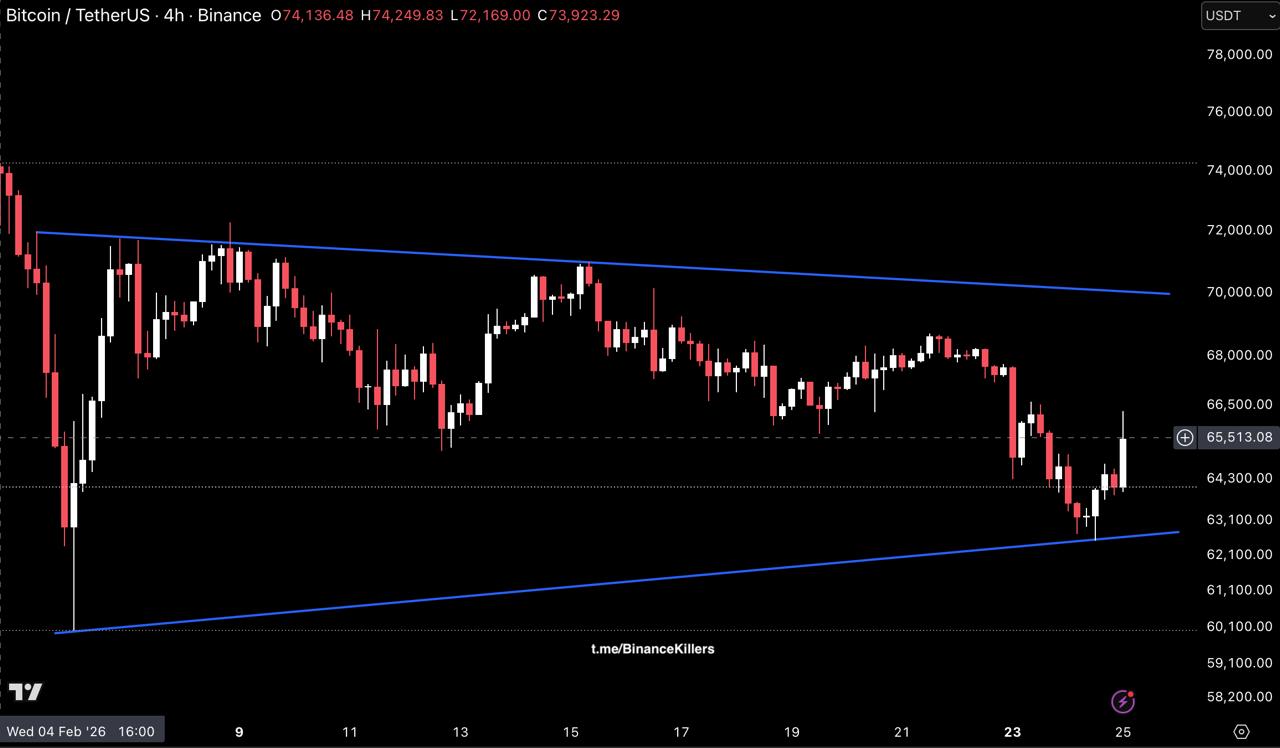The image size is (1280, 748).
Task: Click the 23 date on time axis
Action: [1013, 732]
